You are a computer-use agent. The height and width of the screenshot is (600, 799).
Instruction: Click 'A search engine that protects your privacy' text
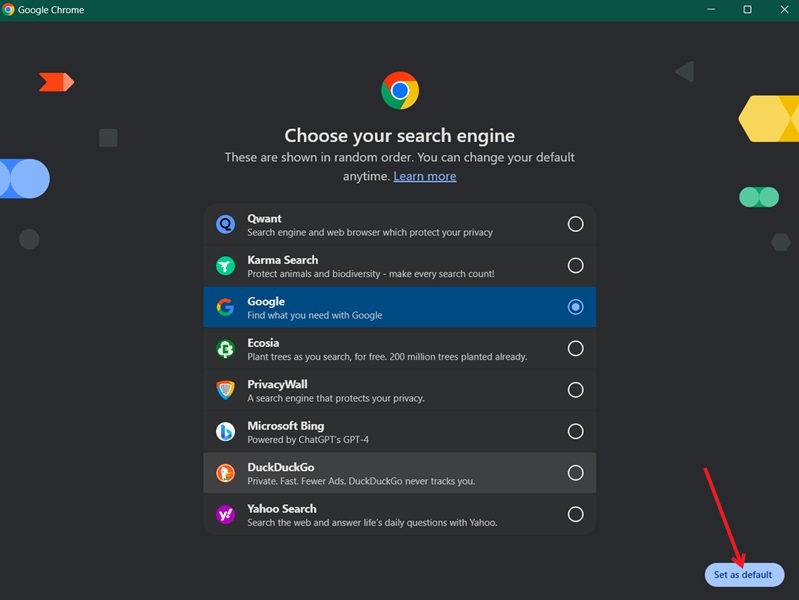pyautogui.click(x=336, y=398)
